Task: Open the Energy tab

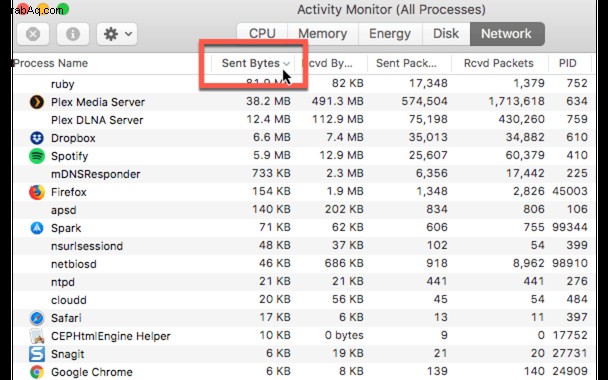Action: pos(390,34)
